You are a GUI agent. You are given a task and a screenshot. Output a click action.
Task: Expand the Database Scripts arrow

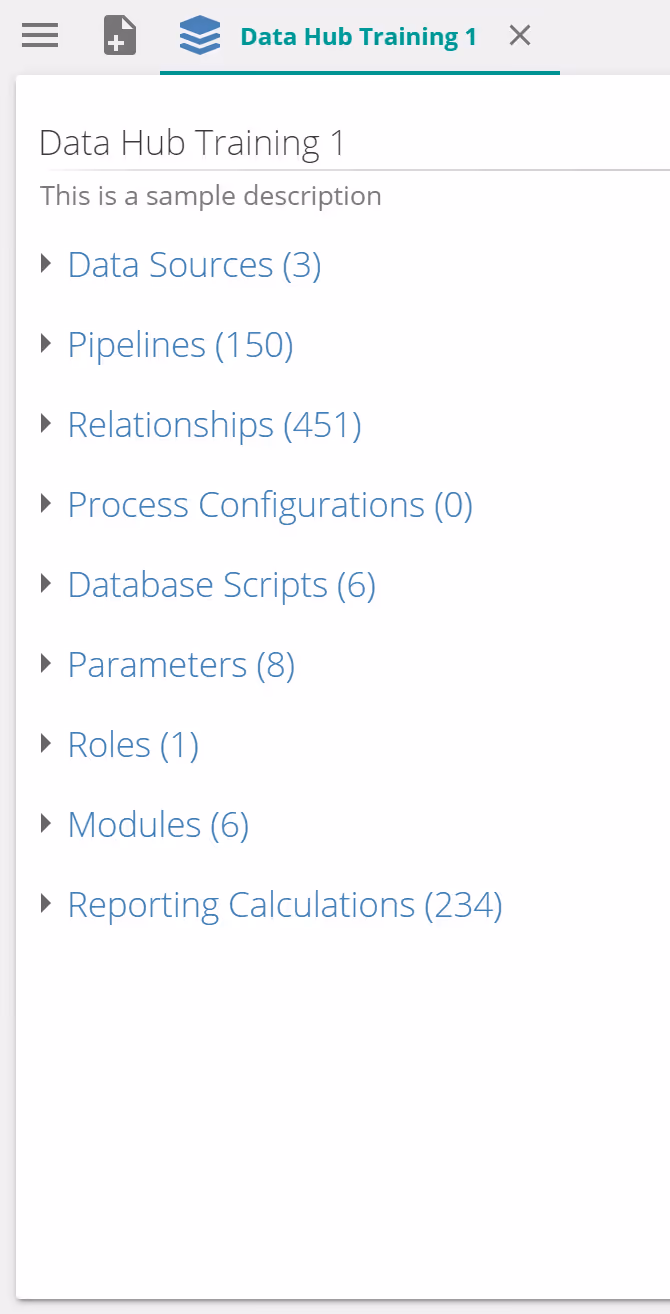pos(46,584)
